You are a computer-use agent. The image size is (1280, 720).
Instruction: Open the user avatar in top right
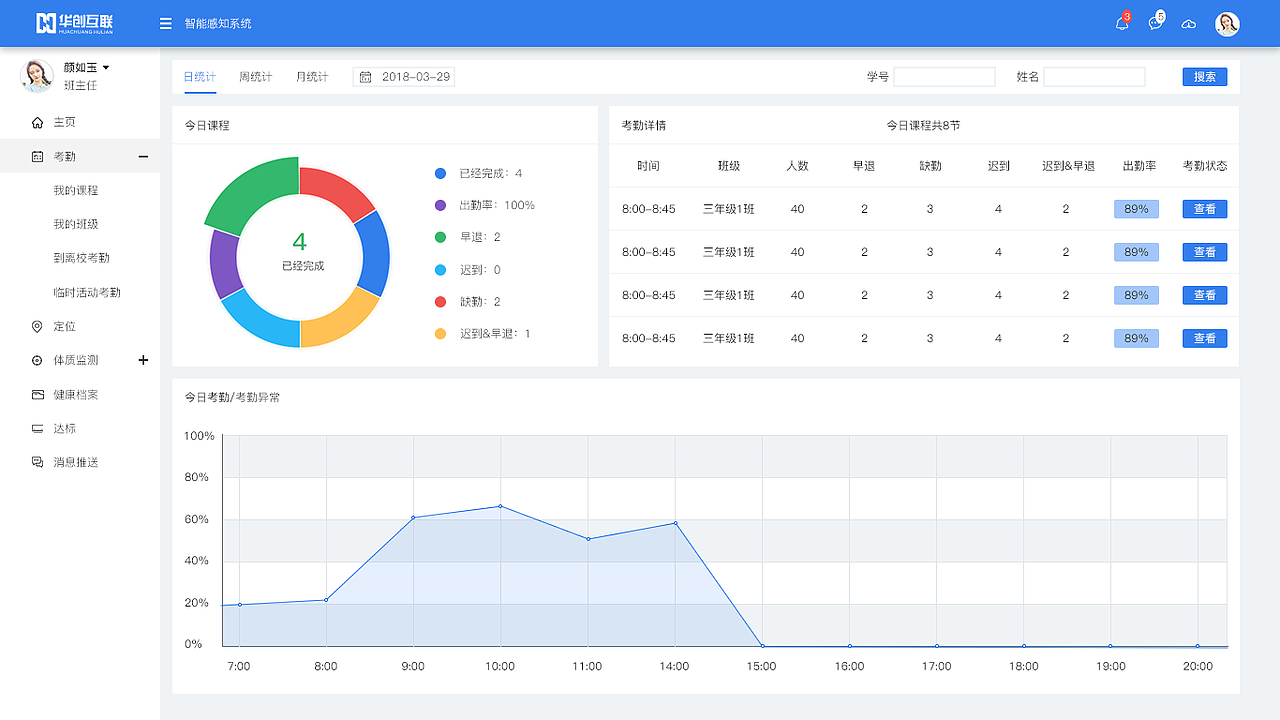click(x=1227, y=24)
